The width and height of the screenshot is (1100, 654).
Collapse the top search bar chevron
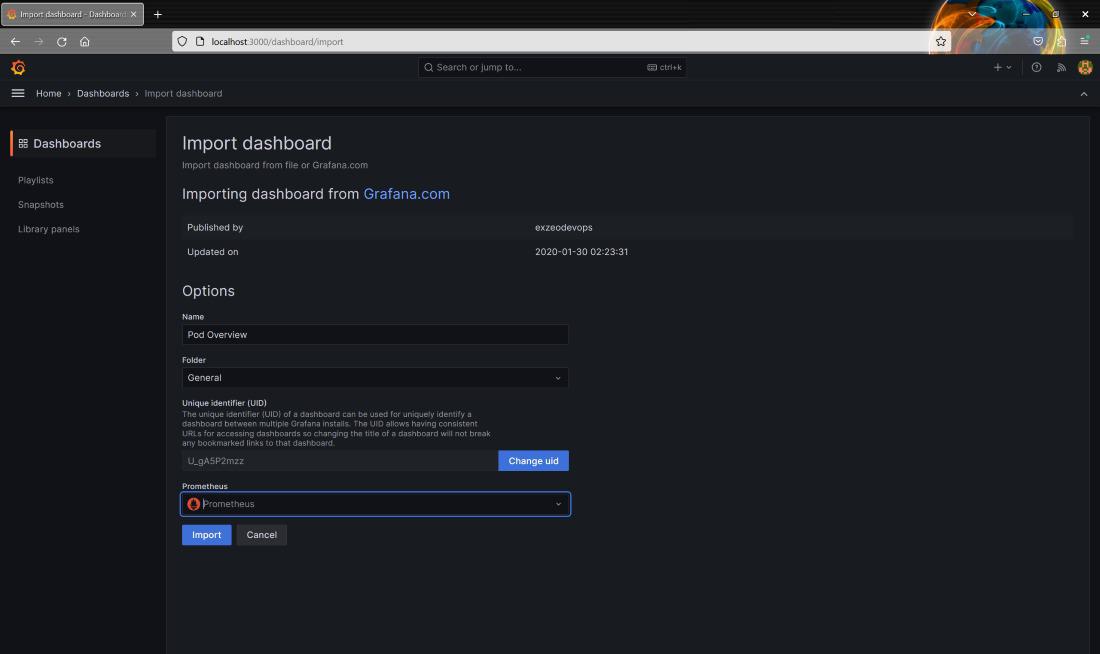point(1084,93)
